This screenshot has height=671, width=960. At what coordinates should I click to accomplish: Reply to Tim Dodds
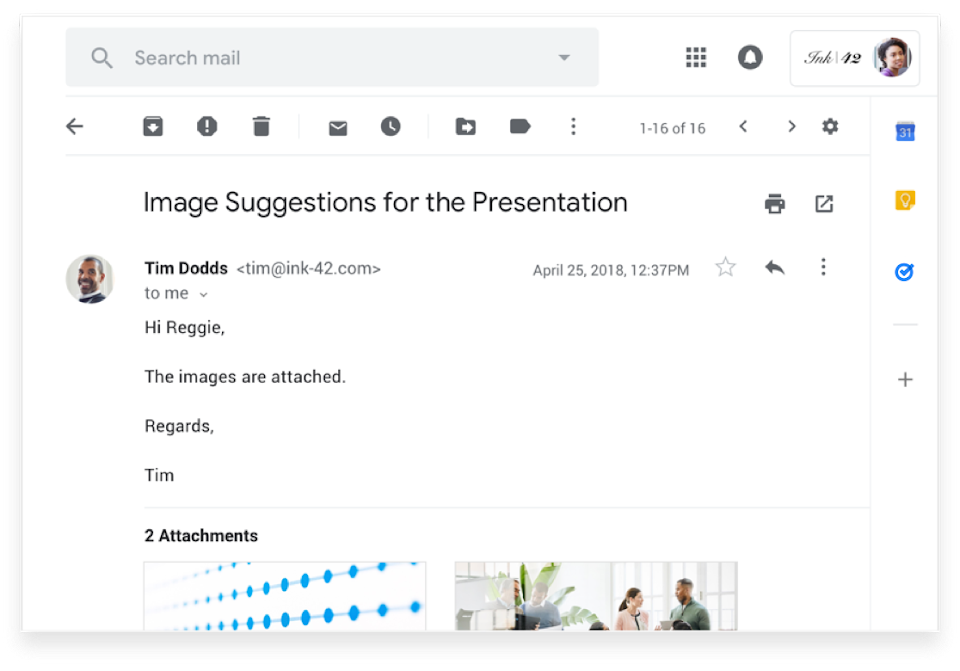[x=775, y=267]
